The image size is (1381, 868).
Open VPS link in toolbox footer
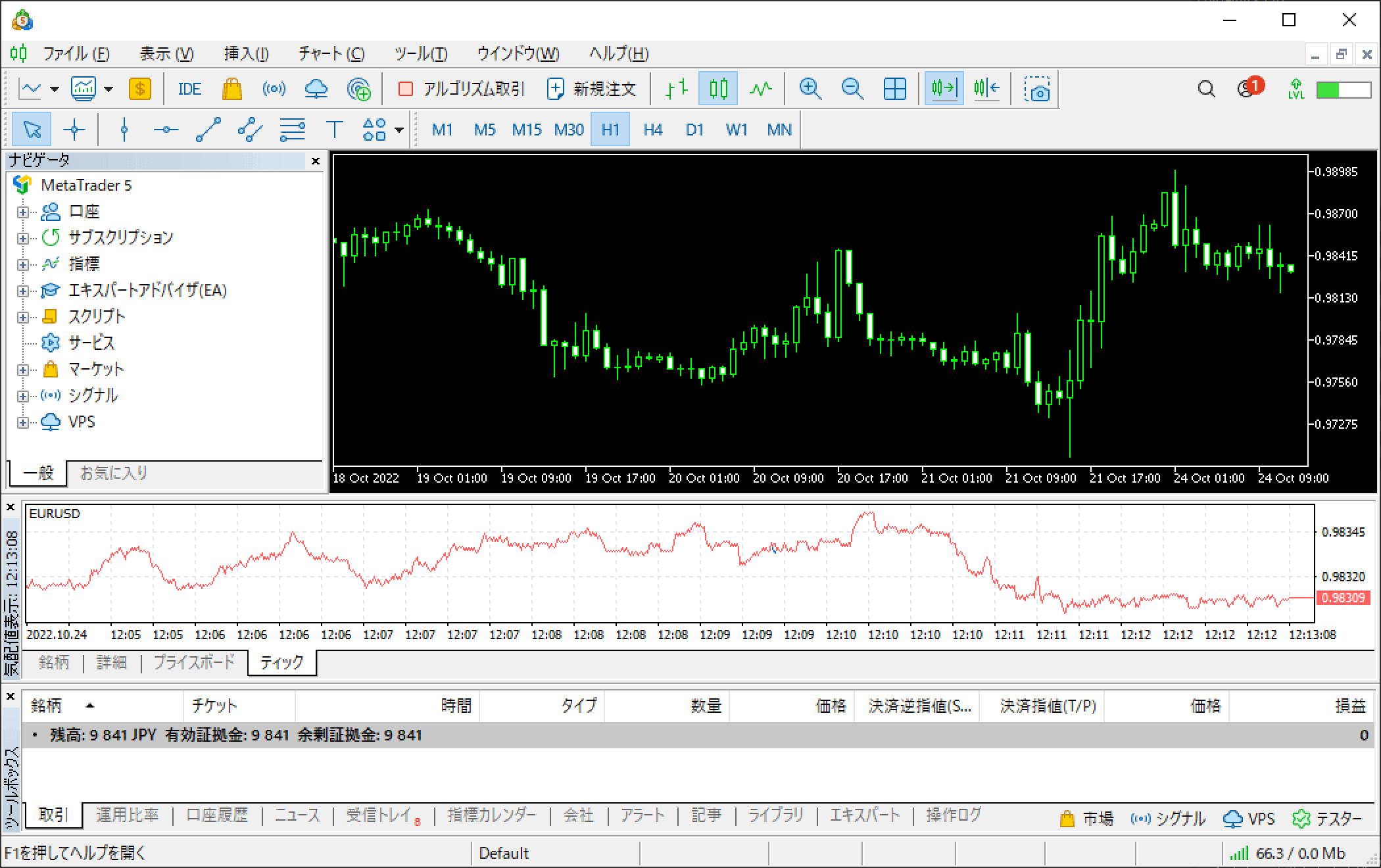(x=1249, y=819)
